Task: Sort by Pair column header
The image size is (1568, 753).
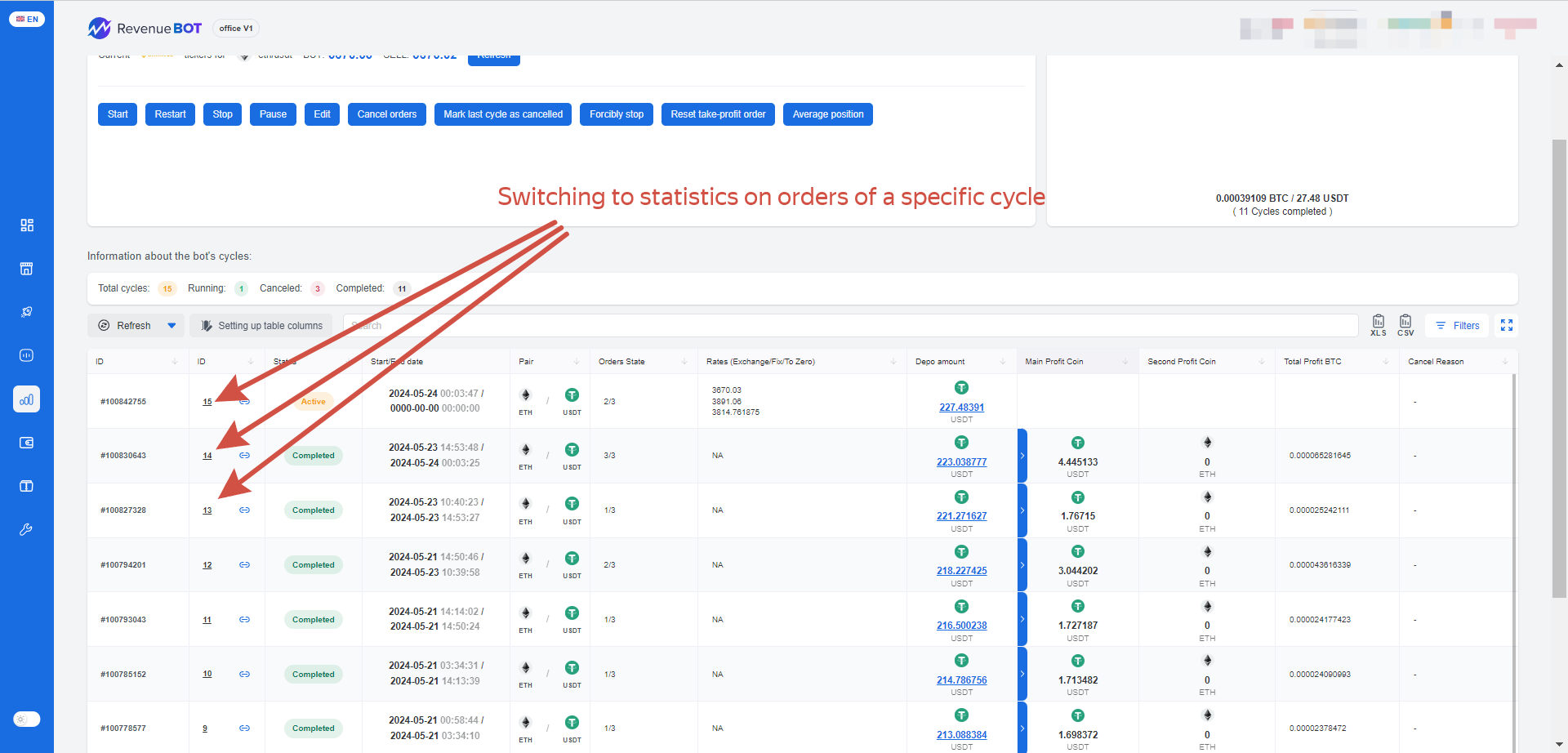Action: [549, 362]
